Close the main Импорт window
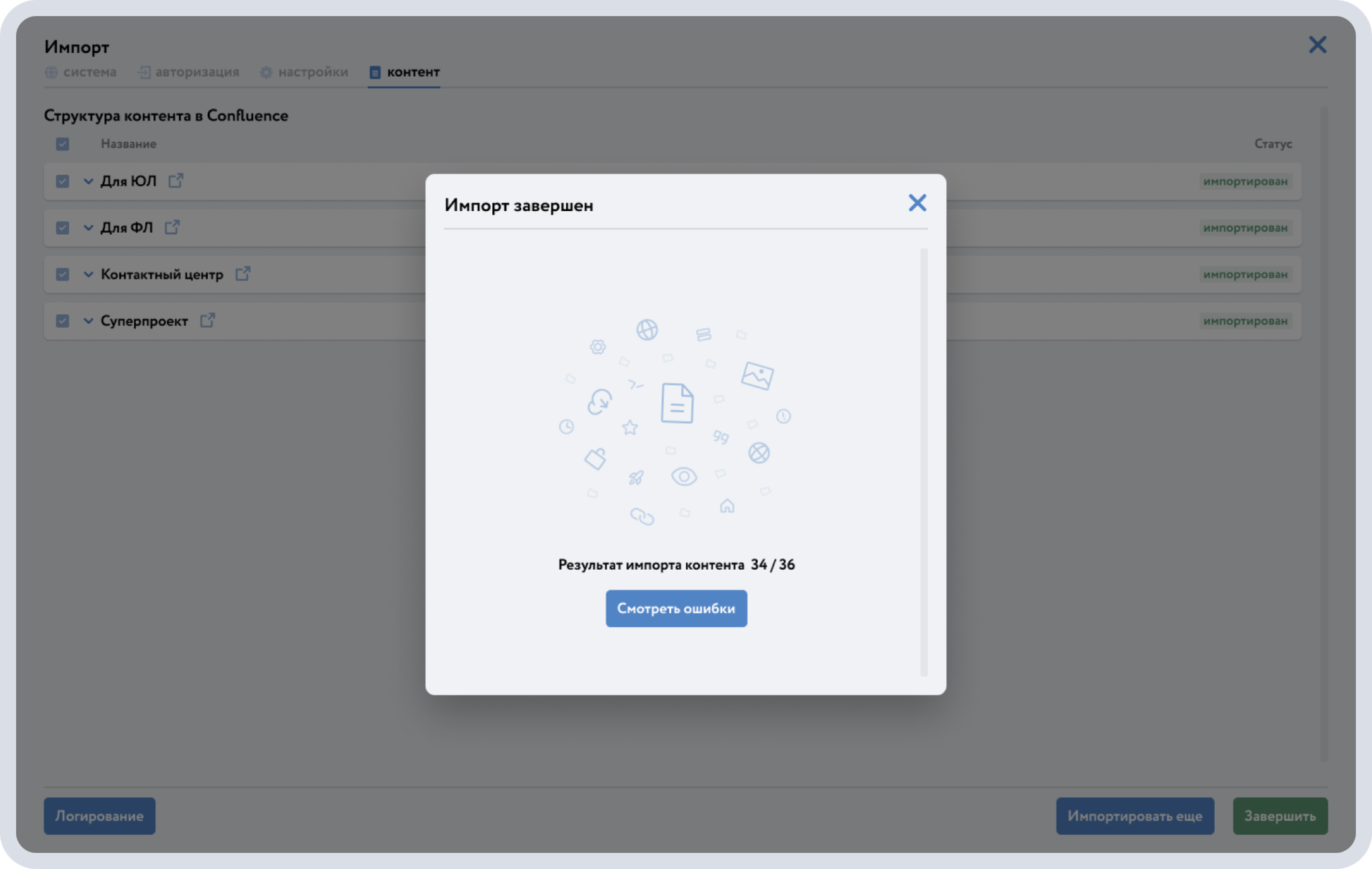1372x869 pixels. 1317,45
